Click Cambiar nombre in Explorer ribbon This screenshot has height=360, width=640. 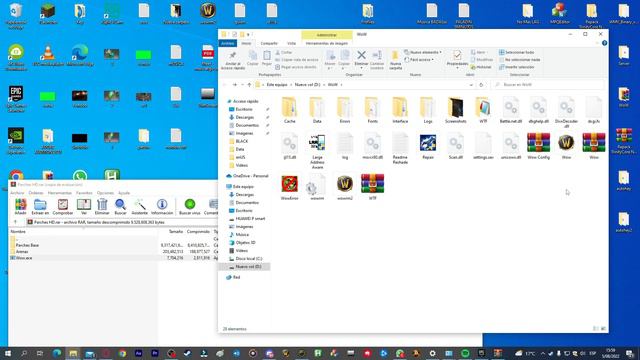(377, 60)
